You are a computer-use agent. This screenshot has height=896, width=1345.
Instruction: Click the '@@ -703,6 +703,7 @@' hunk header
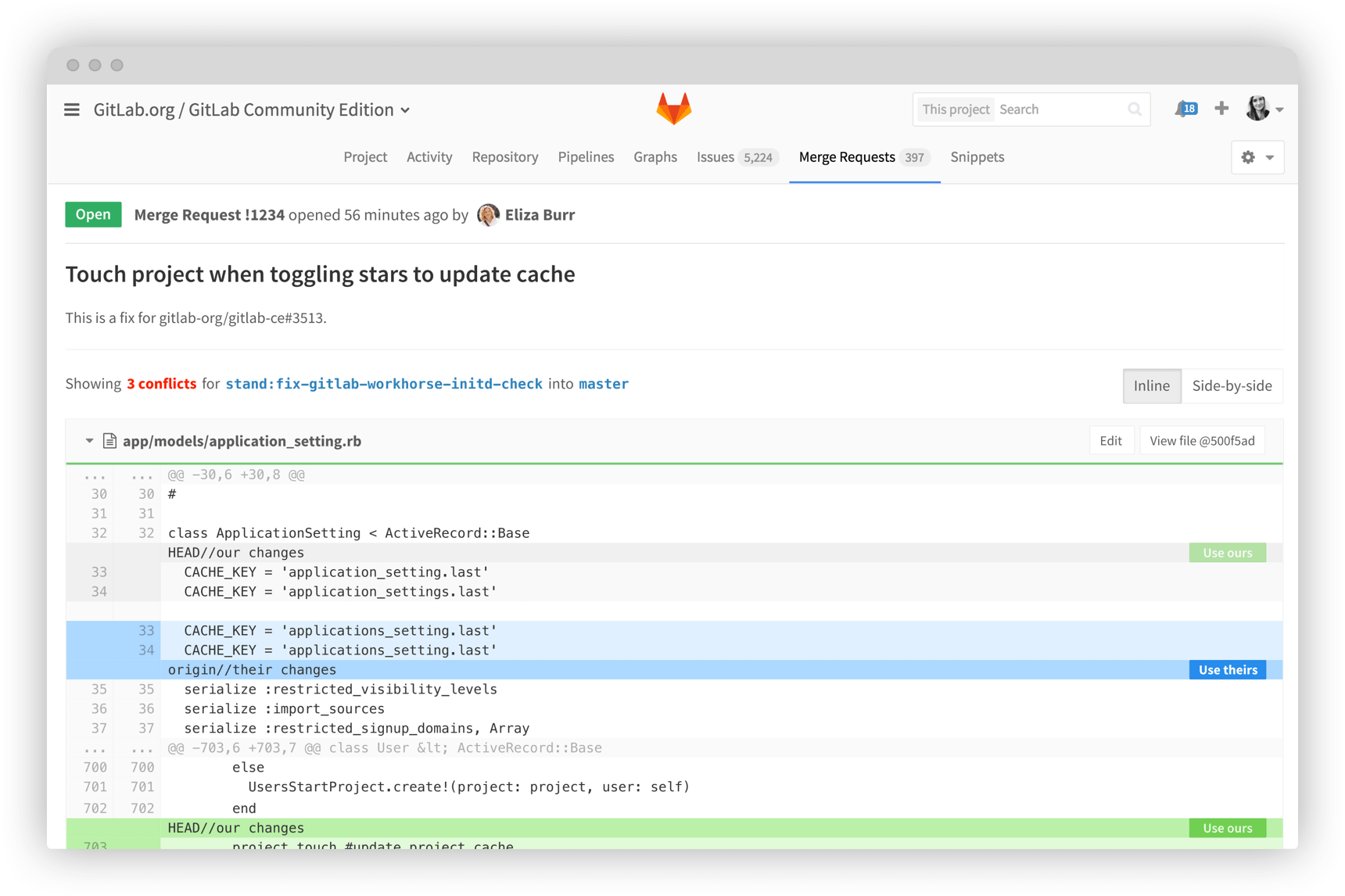tap(385, 748)
